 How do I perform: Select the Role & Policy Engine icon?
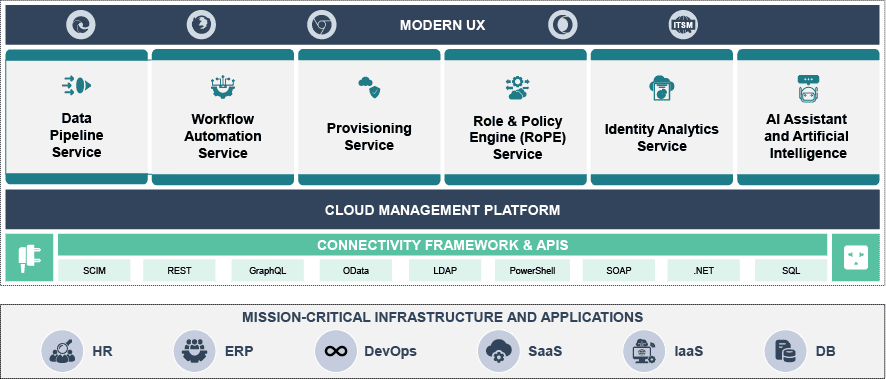[x=518, y=88]
